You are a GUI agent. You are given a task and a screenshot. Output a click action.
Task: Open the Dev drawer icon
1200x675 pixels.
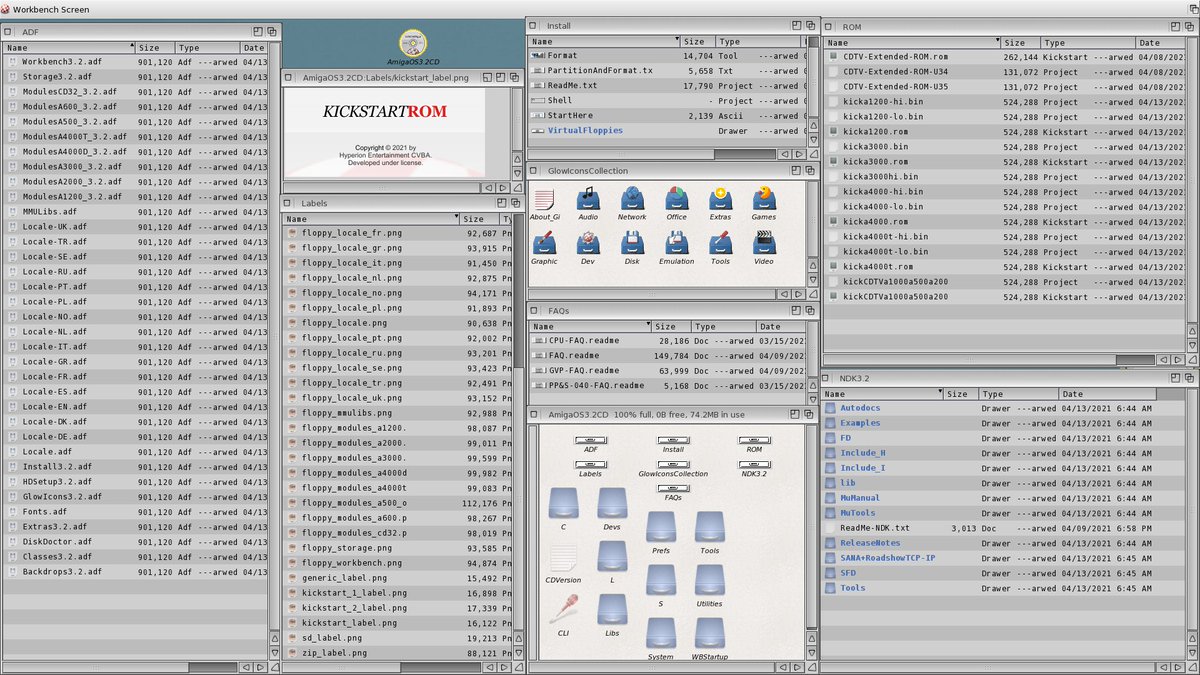588,243
